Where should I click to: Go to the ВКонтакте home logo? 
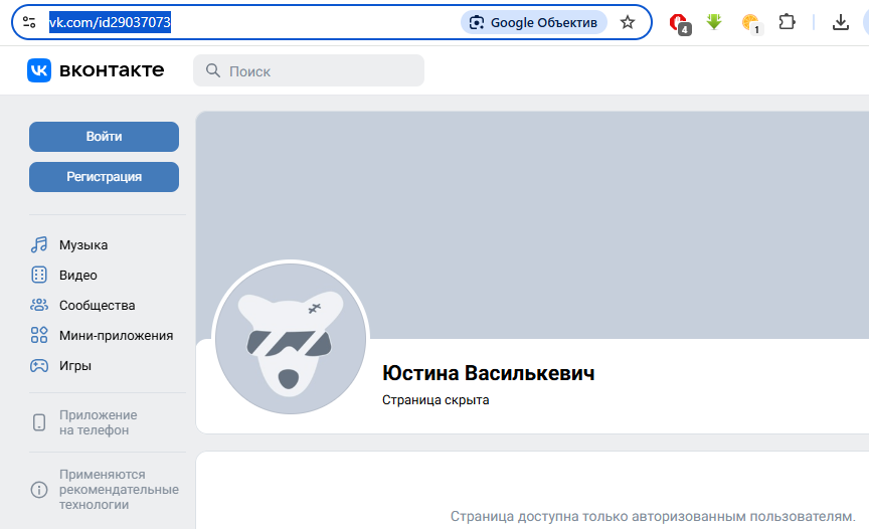coord(96,70)
